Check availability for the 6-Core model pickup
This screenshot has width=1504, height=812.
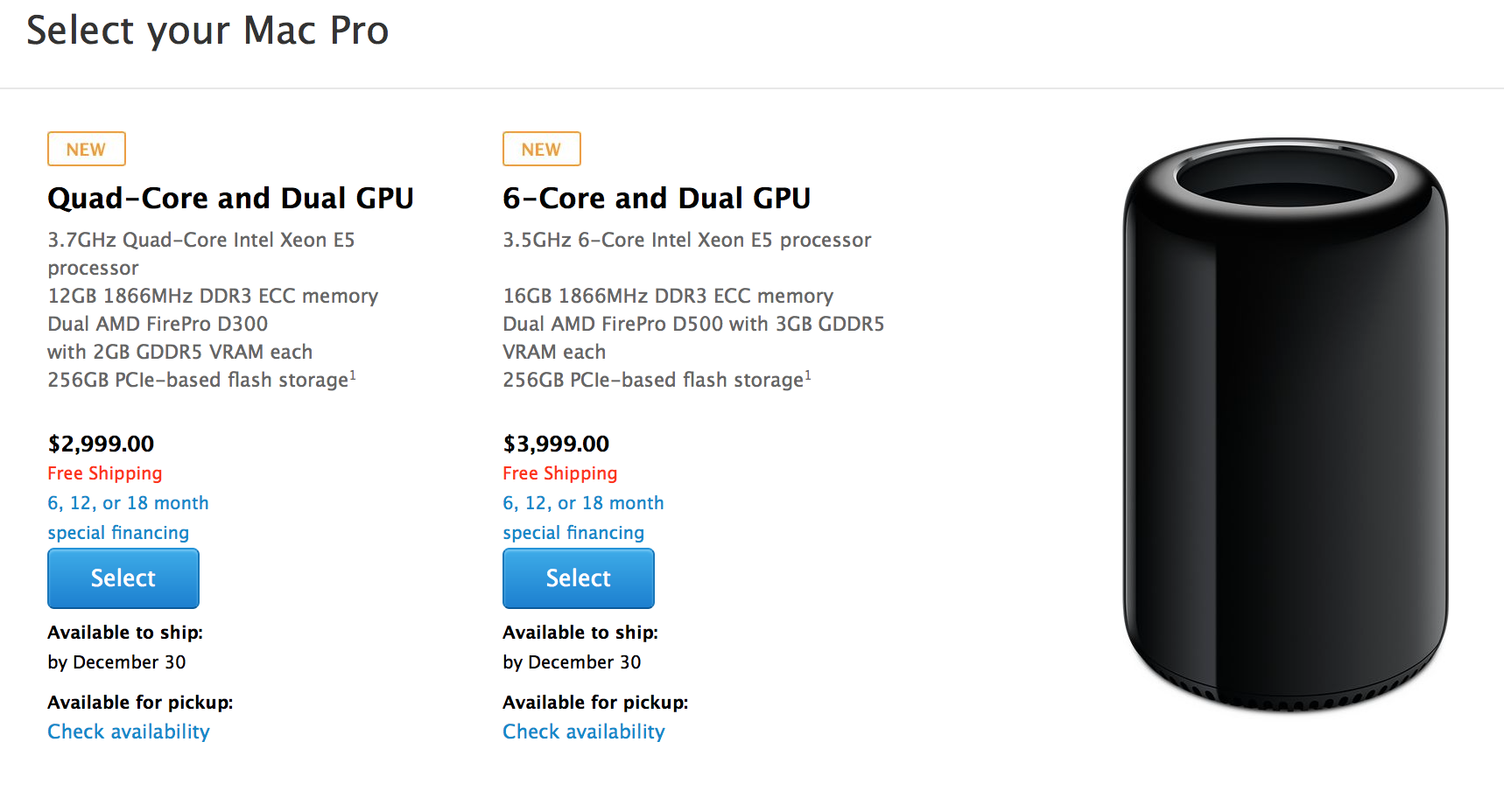583,731
